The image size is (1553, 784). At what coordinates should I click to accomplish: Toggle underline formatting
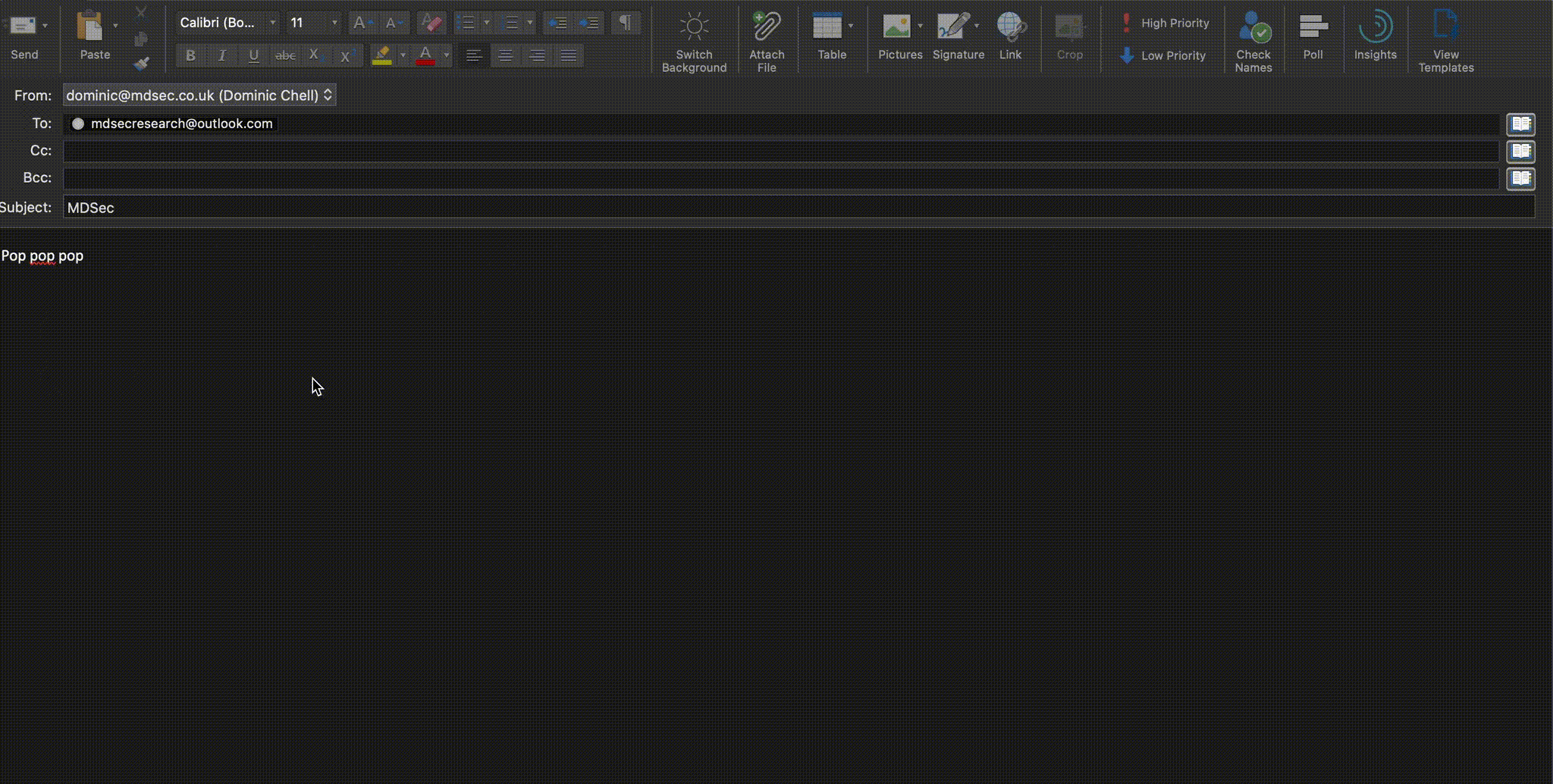253,55
